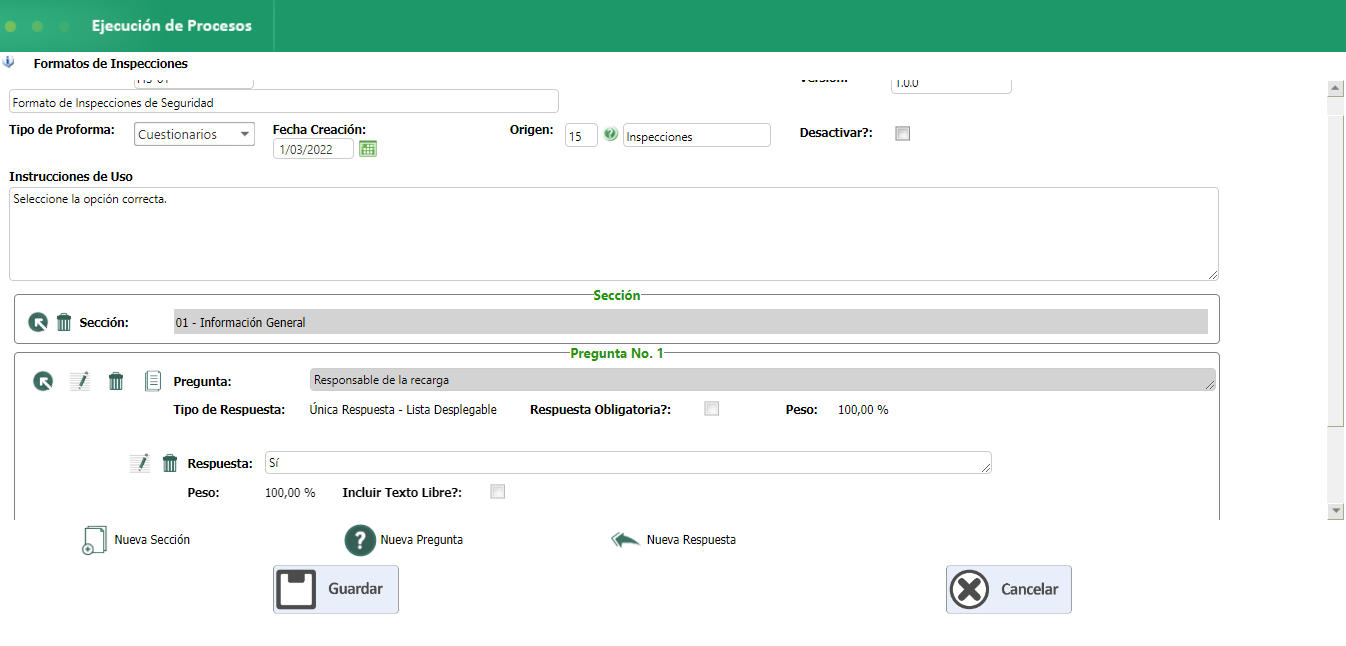Click the document icon beside Pregunta label
1346x646 pixels.
pyautogui.click(x=153, y=381)
